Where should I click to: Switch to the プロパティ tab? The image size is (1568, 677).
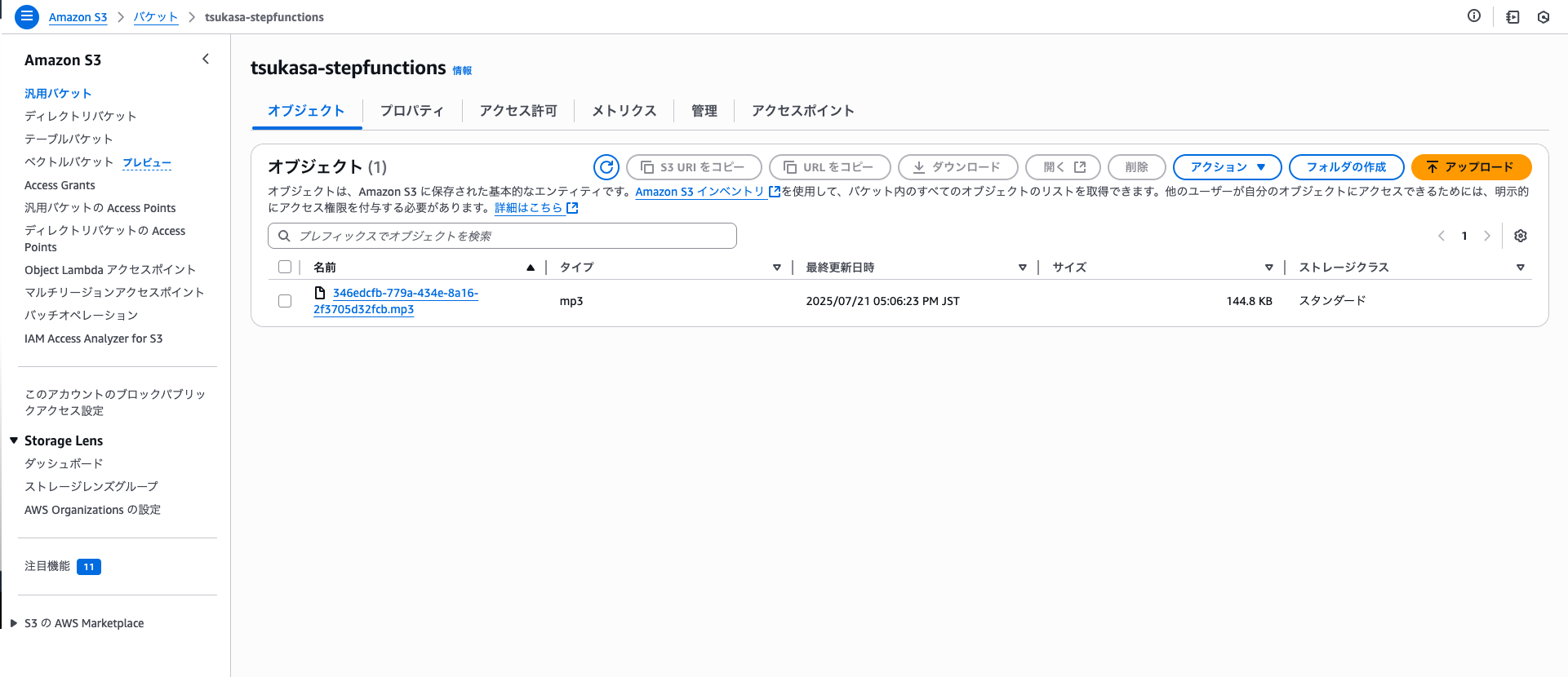[x=412, y=111]
